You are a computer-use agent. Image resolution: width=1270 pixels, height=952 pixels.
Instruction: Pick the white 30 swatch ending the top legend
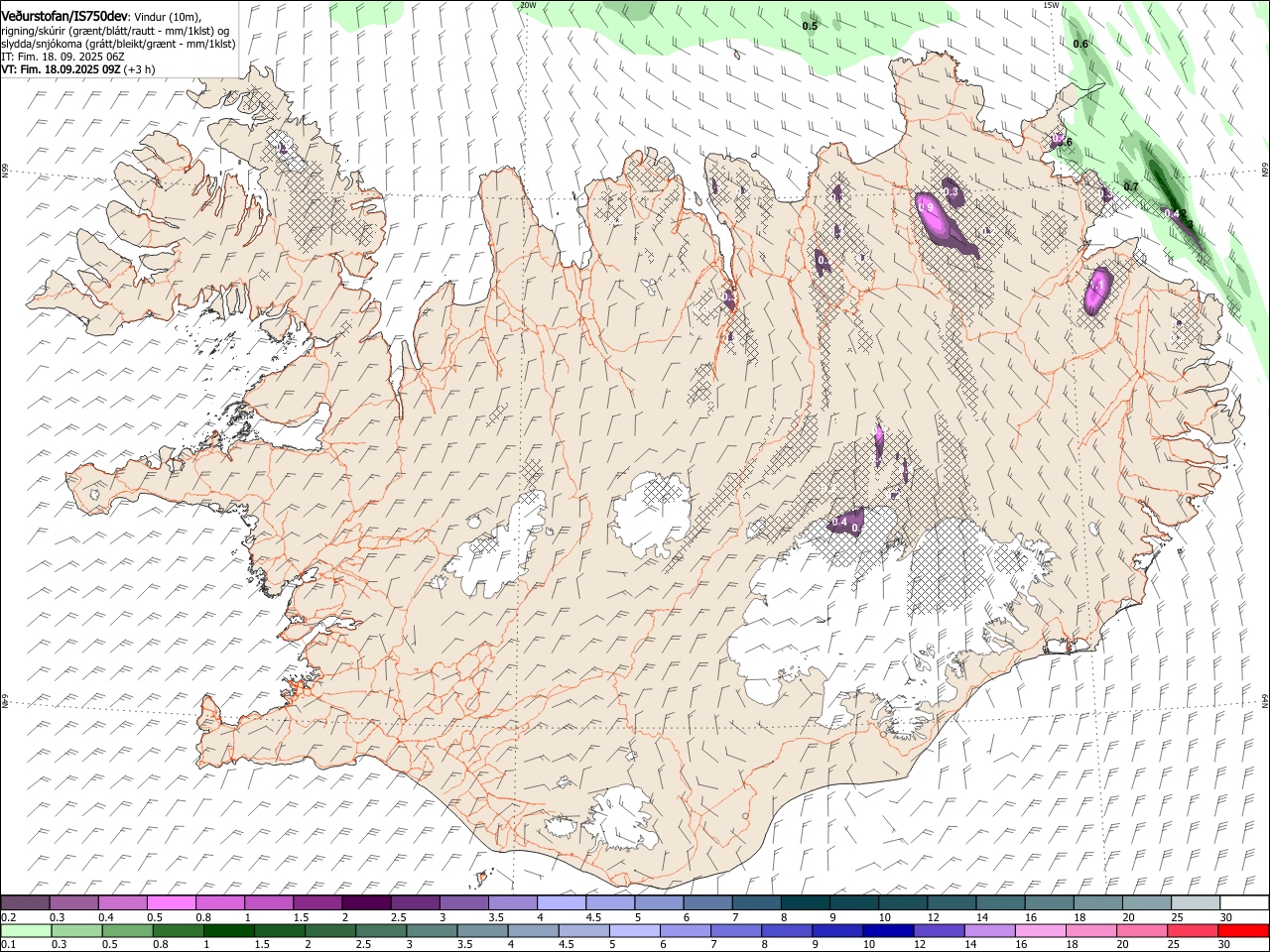1243,902
